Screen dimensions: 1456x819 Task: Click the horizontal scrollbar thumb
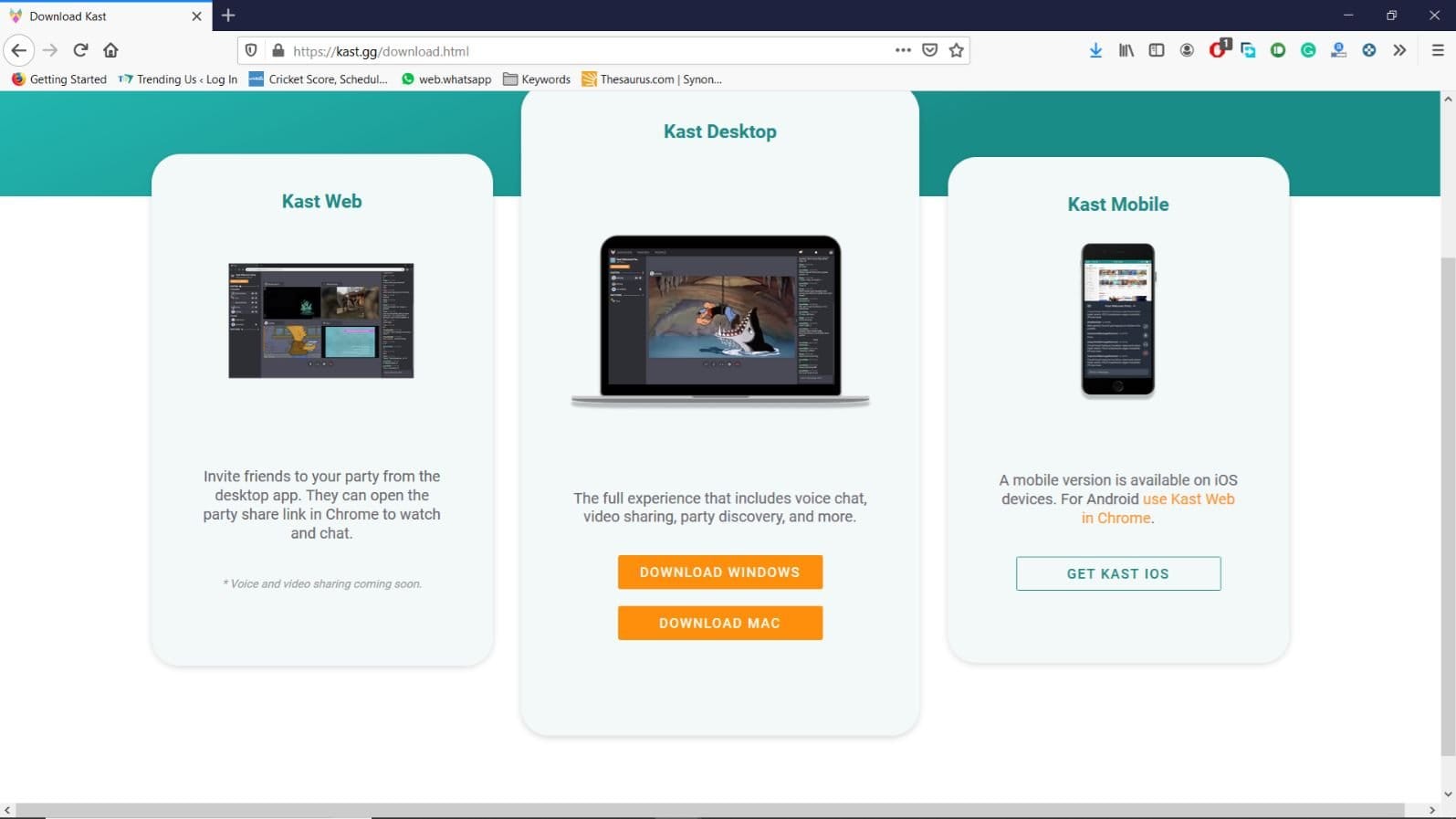pos(710,810)
